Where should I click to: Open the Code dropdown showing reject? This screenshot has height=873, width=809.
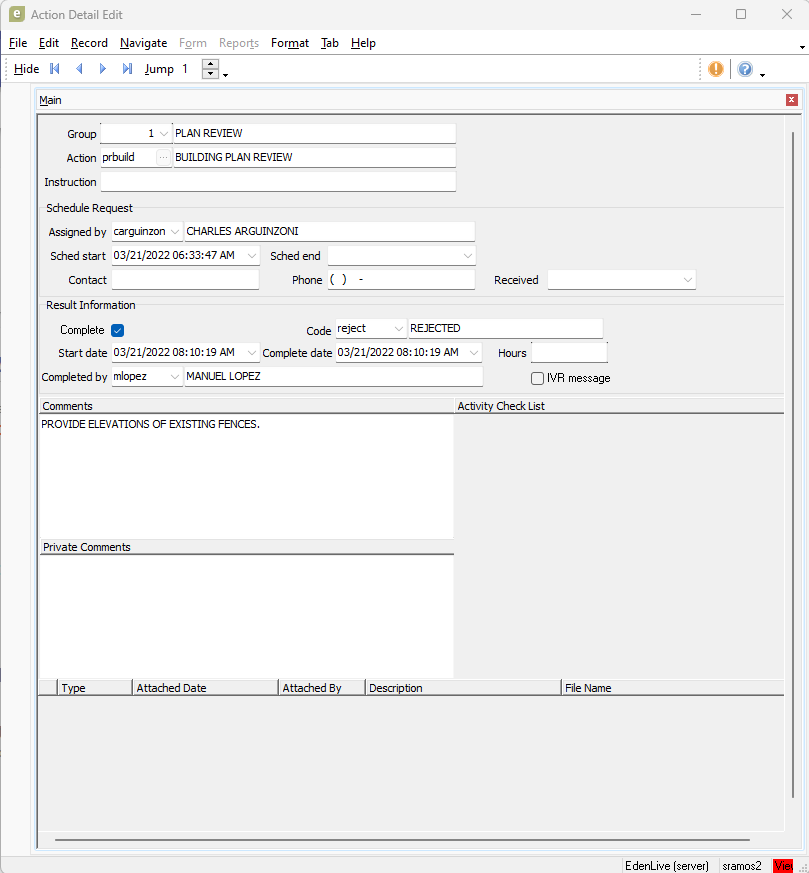399,328
